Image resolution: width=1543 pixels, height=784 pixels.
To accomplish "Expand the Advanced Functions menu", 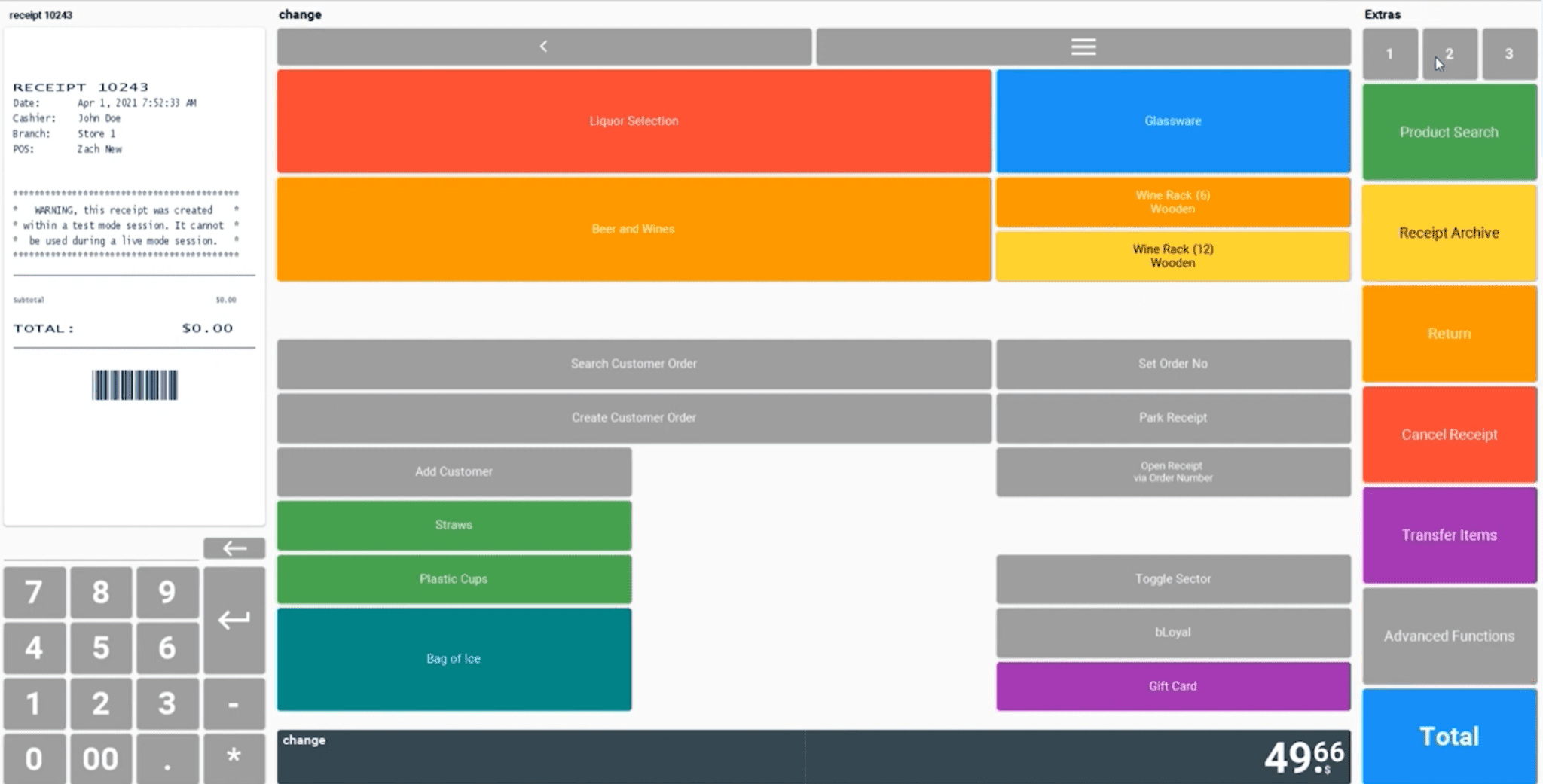I will click(x=1448, y=636).
